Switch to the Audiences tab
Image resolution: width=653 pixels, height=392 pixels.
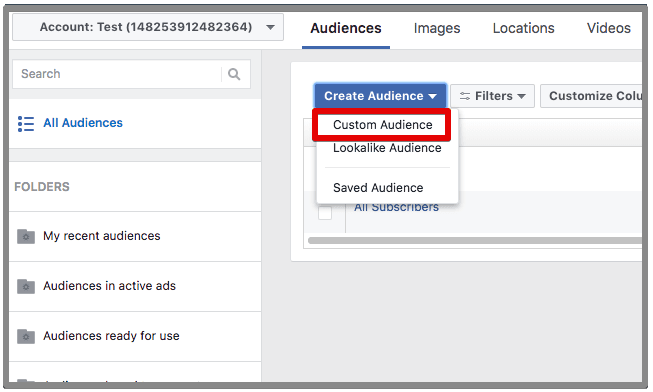click(x=346, y=28)
